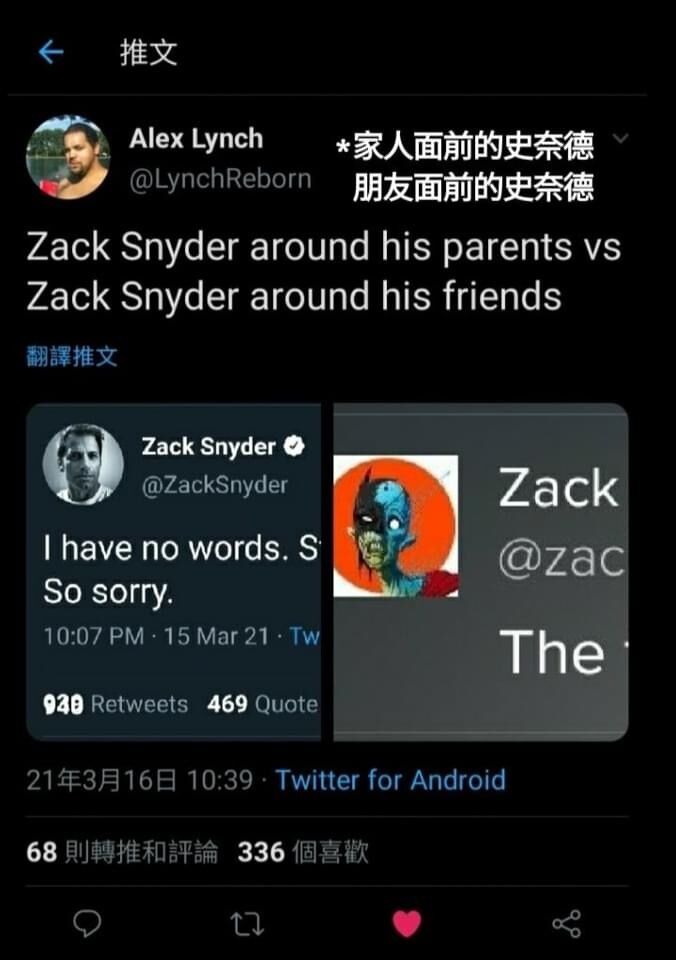This screenshot has height=960, width=676.
Task: Retweet using the retweet arrows icon
Action: coord(247,924)
